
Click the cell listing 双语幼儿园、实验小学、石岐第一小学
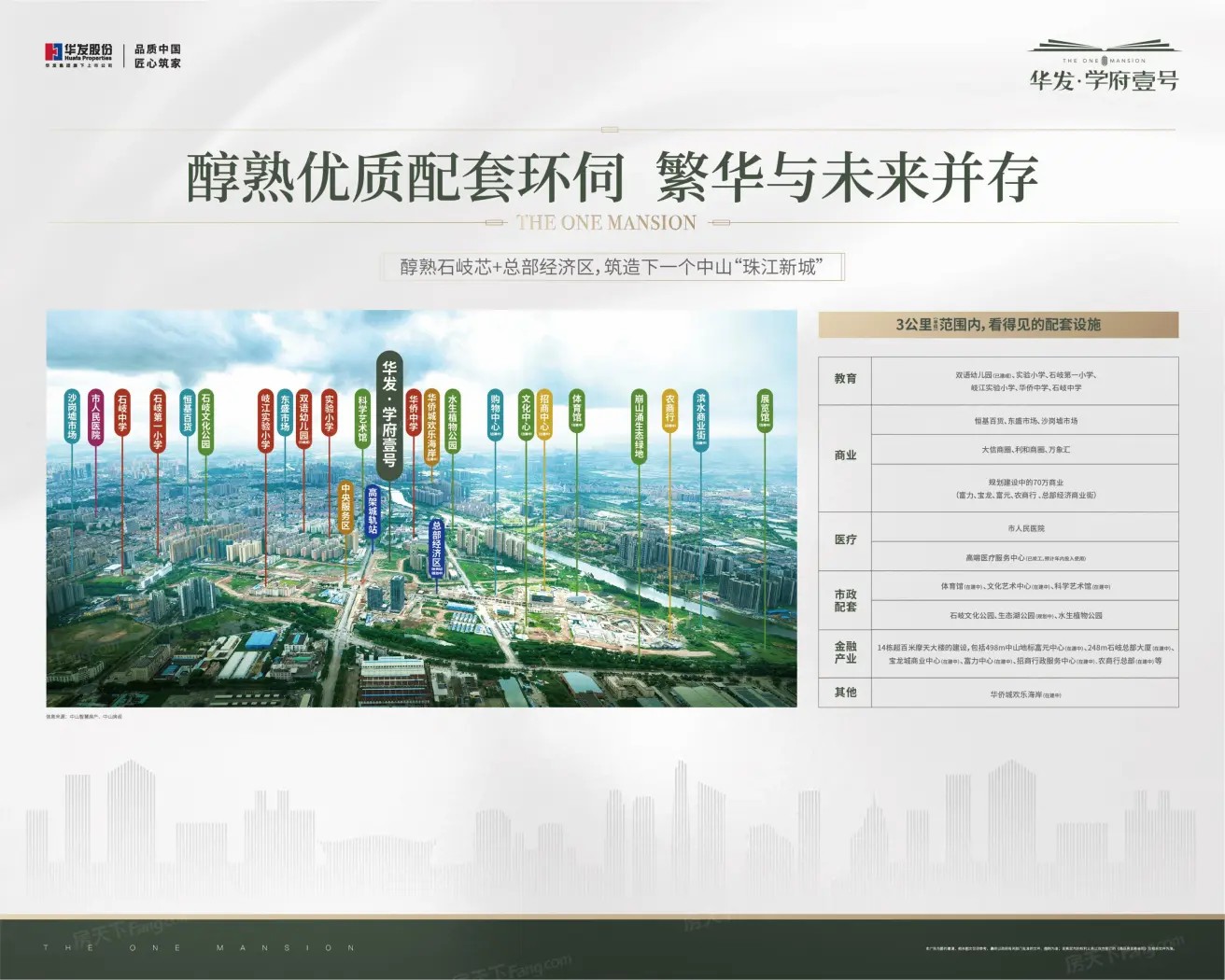[x=1025, y=381]
